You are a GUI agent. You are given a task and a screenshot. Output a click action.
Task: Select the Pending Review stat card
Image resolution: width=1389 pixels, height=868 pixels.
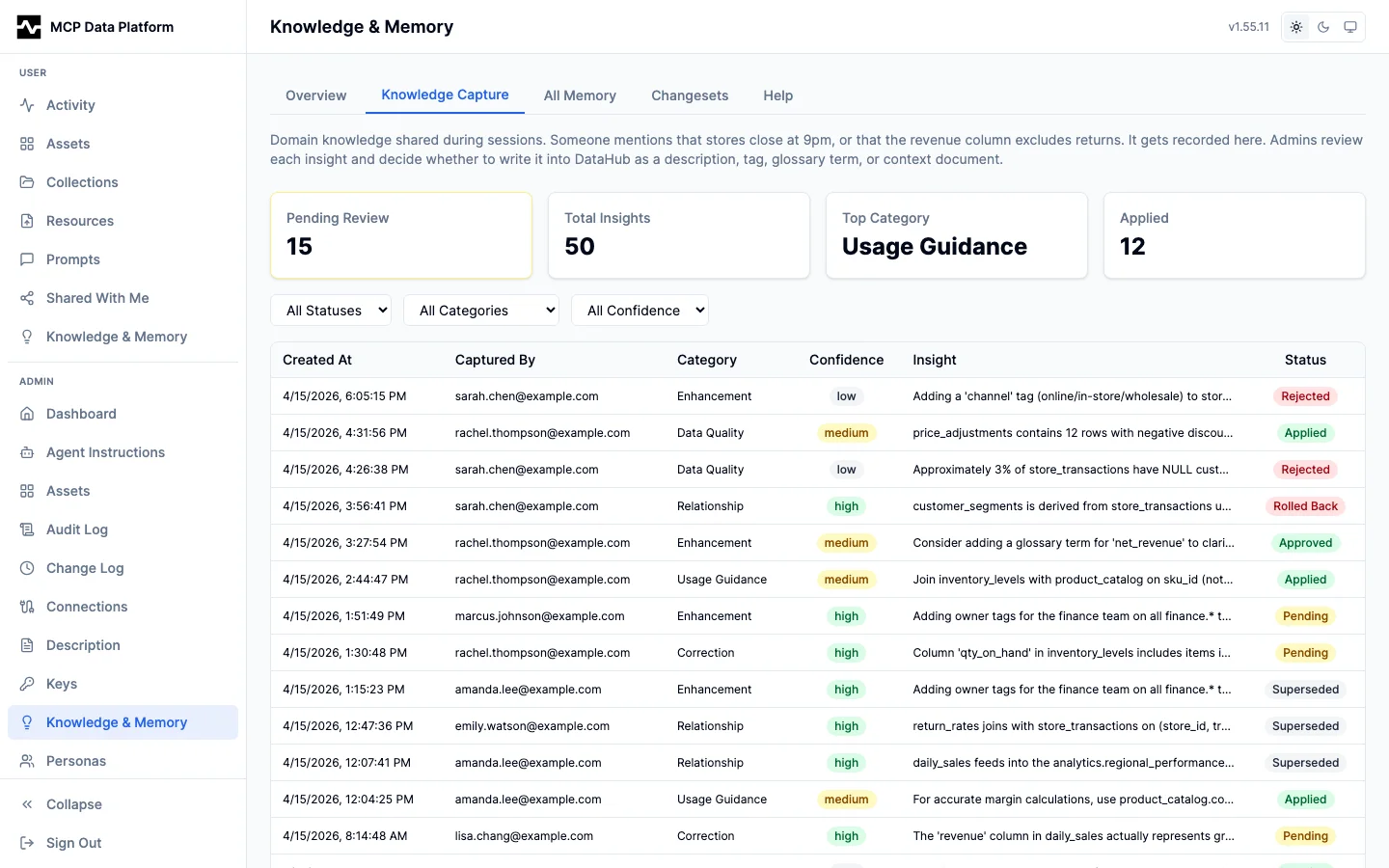[x=401, y=235]
